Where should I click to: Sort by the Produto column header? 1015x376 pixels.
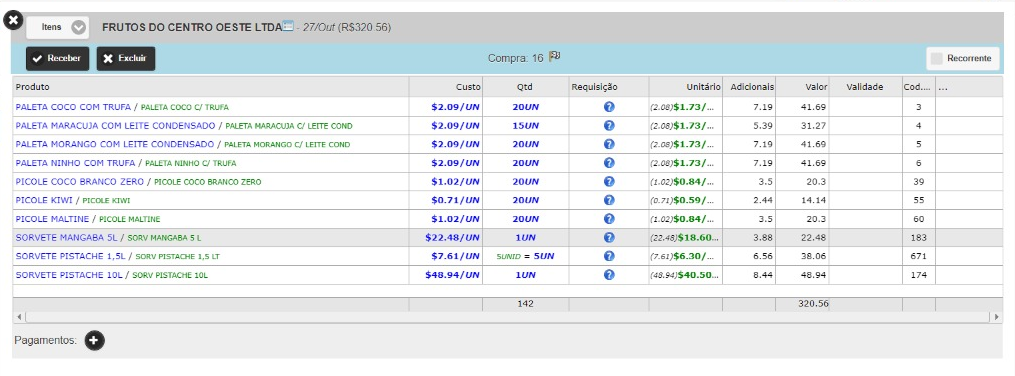(210, 87)
